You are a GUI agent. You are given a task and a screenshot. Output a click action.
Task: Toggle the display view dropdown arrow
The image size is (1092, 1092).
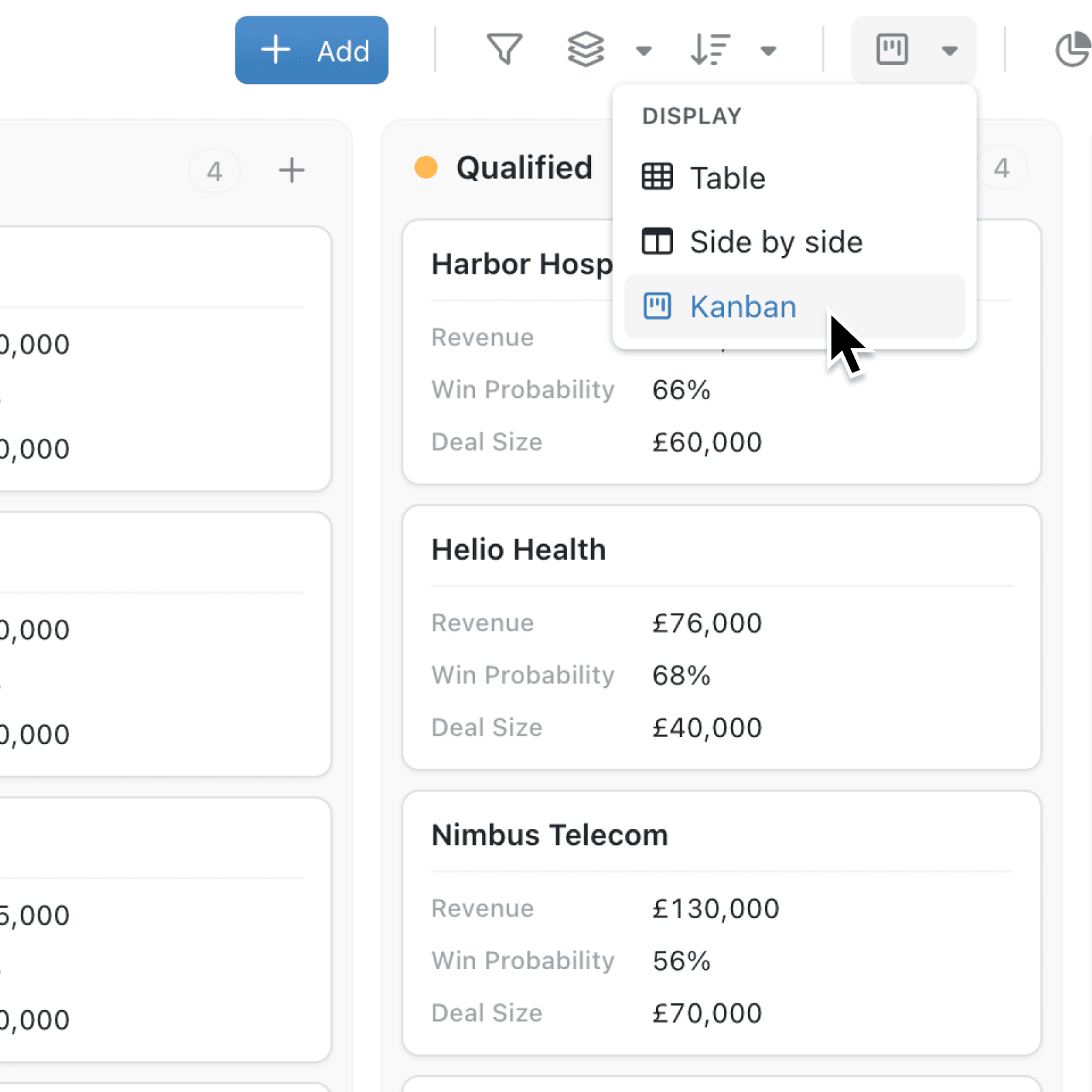click(x=949, y=50)
